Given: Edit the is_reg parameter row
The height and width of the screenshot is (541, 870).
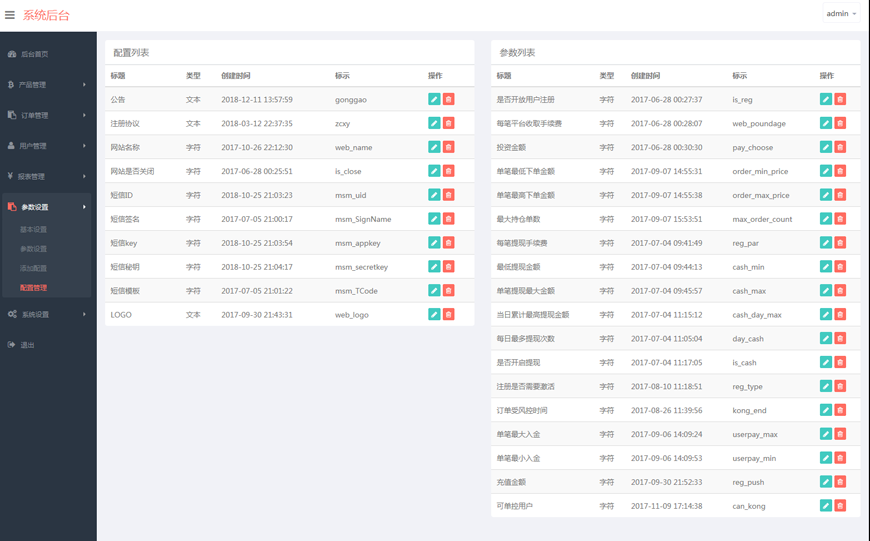Looking at the screenshot, I should tap(825, 99).
